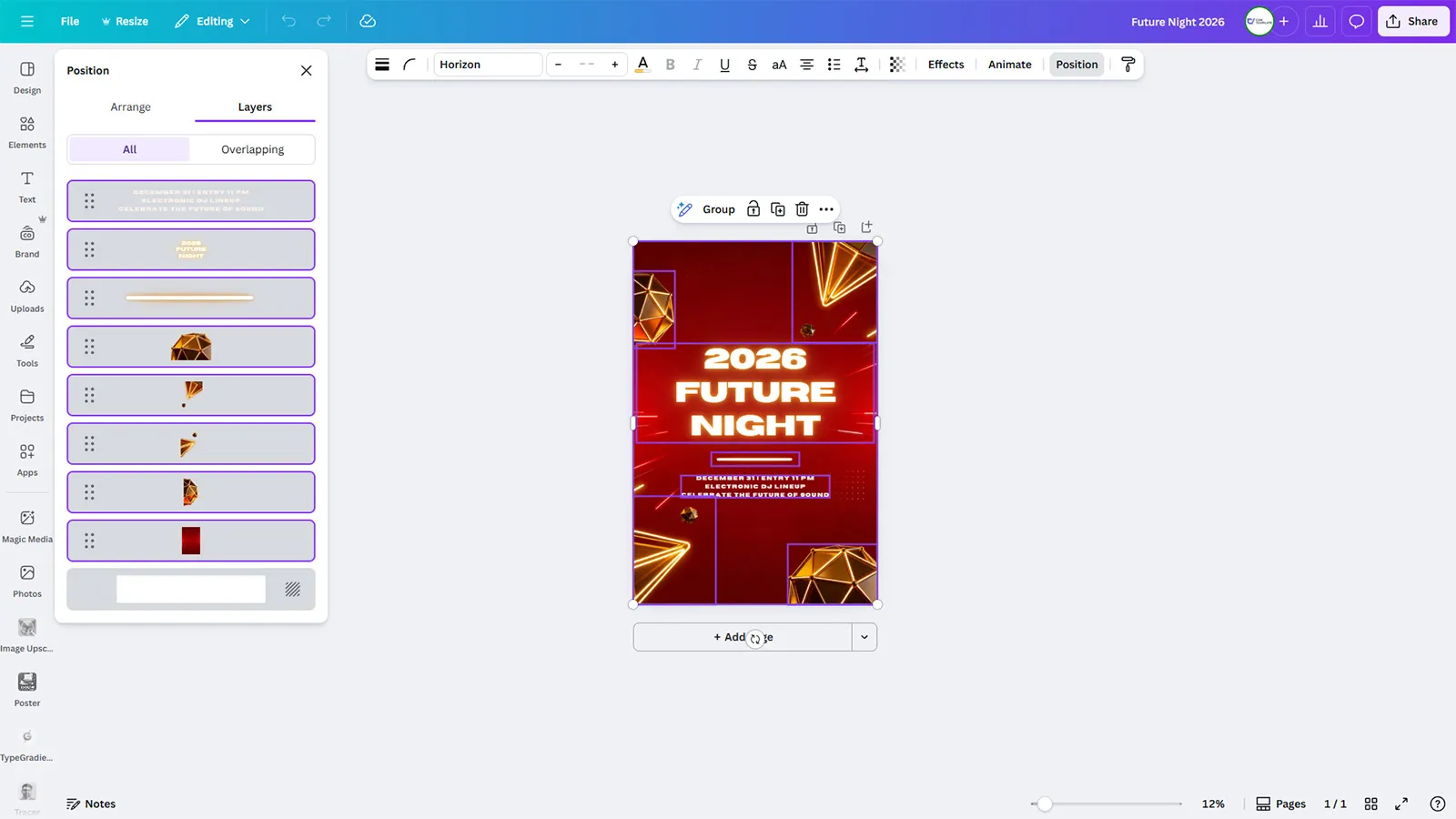Click the lock icon in floating toolbar
This screenshot has height=819, width=1456.
coord(753,209)
